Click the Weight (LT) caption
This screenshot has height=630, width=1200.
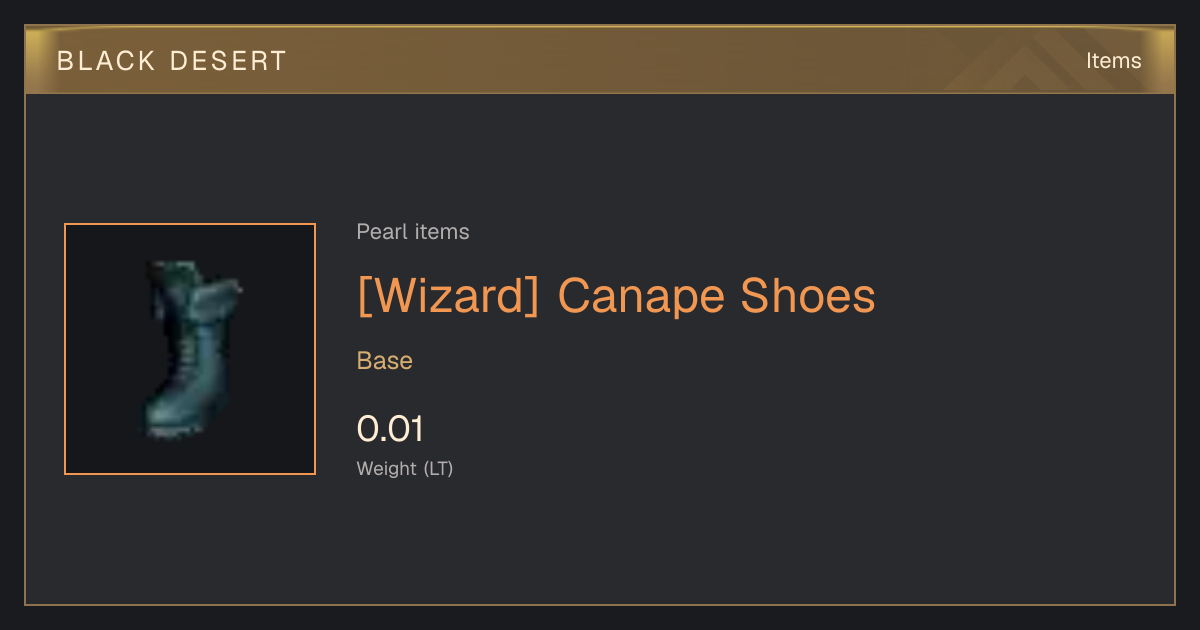(x=405, y=468)
